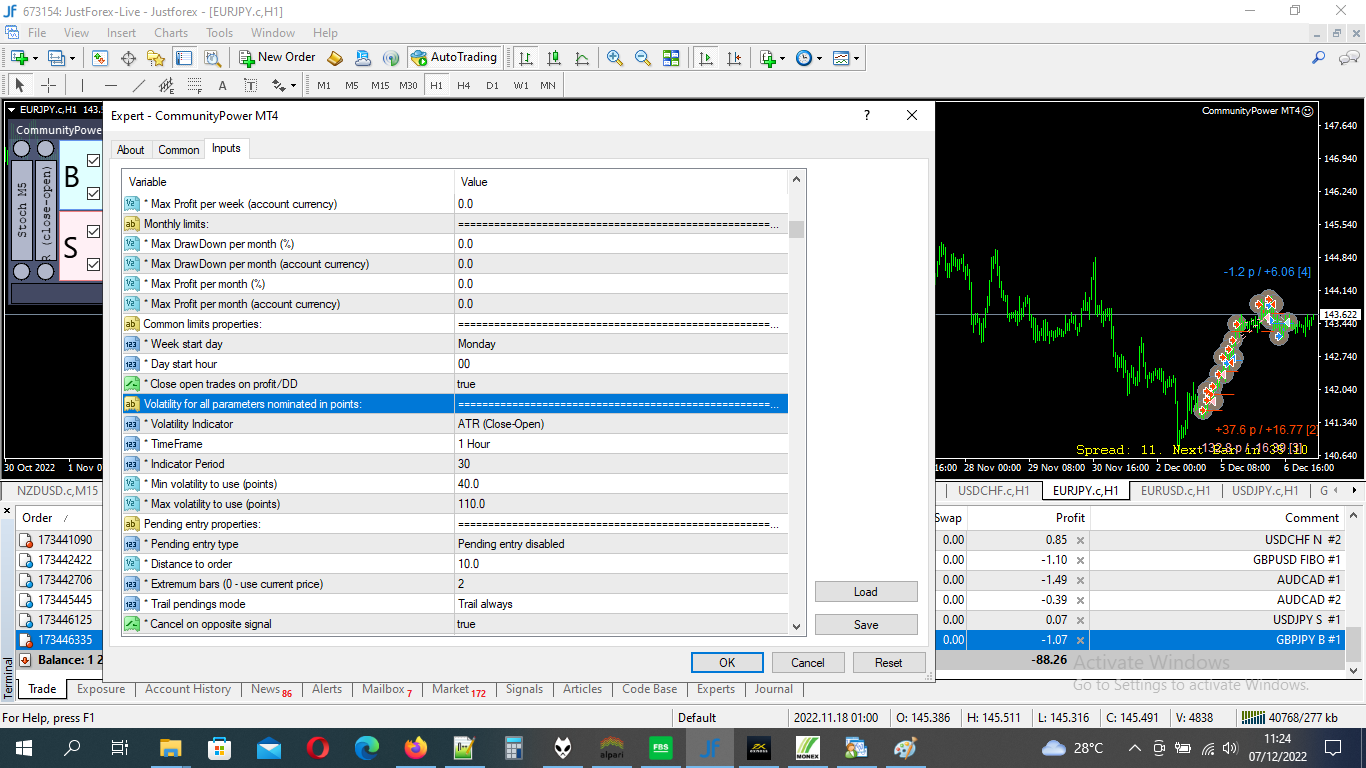Switch to the About tab
The height and width of the screenshot is (768, 1366).
131,150
